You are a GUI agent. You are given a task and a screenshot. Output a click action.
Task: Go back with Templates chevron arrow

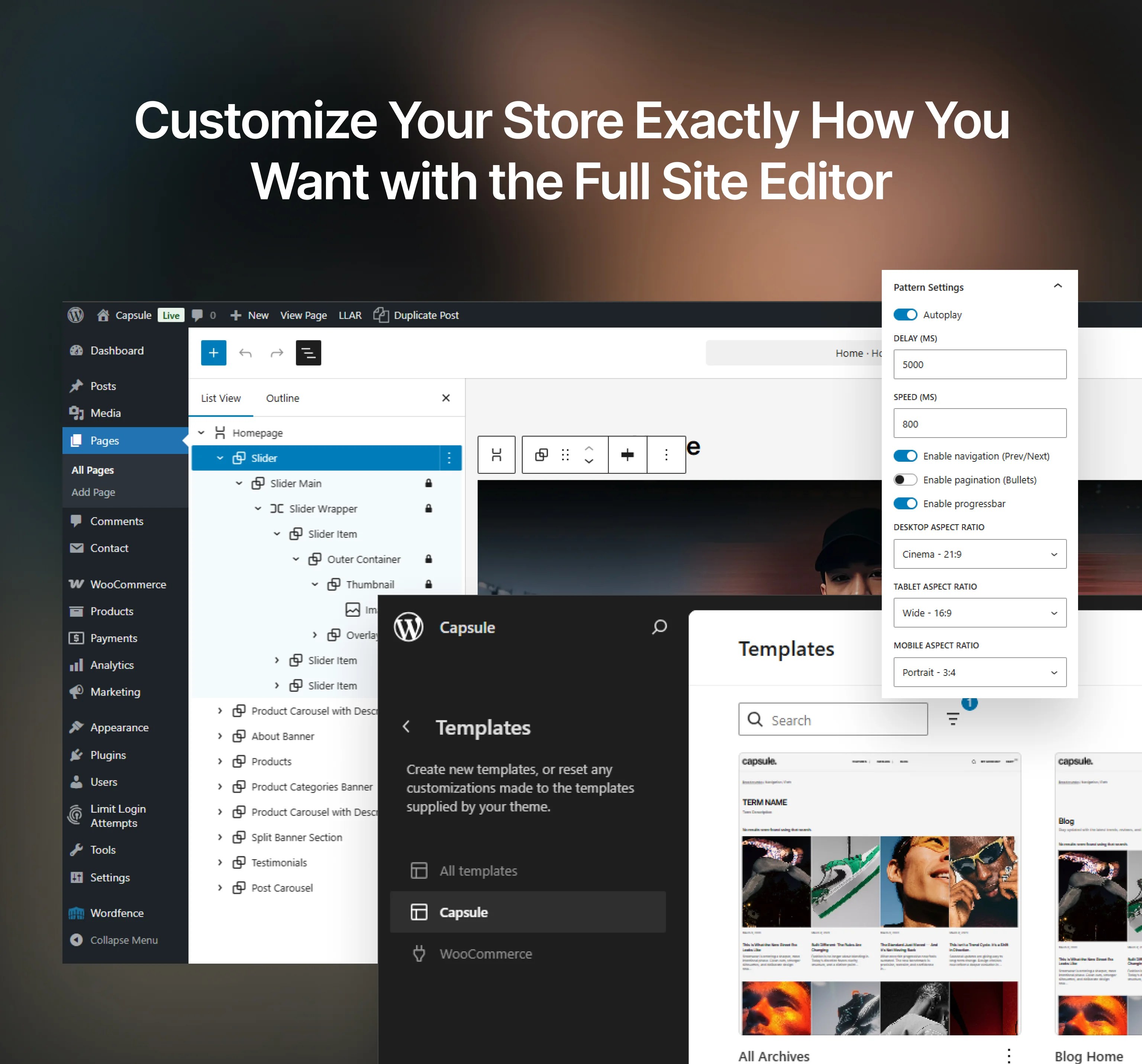pos(406,727)
